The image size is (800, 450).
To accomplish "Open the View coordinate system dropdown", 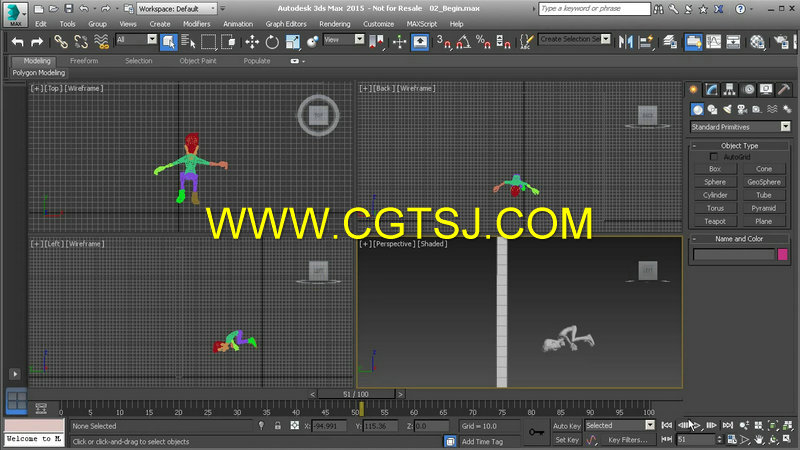I will tap(343, 39).
